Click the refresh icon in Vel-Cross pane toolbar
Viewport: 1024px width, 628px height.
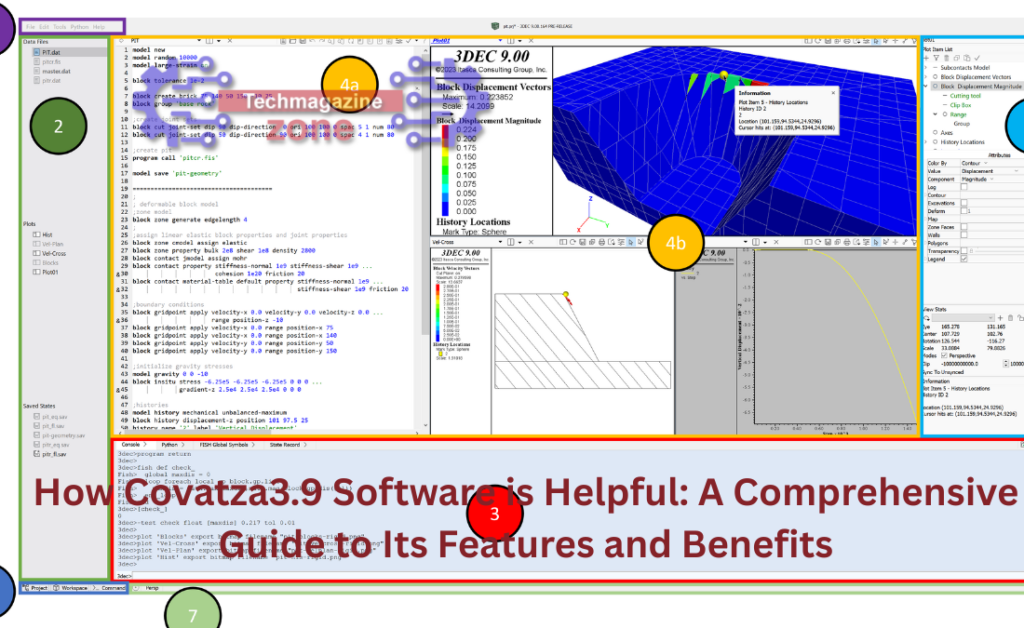coord(573,242)
